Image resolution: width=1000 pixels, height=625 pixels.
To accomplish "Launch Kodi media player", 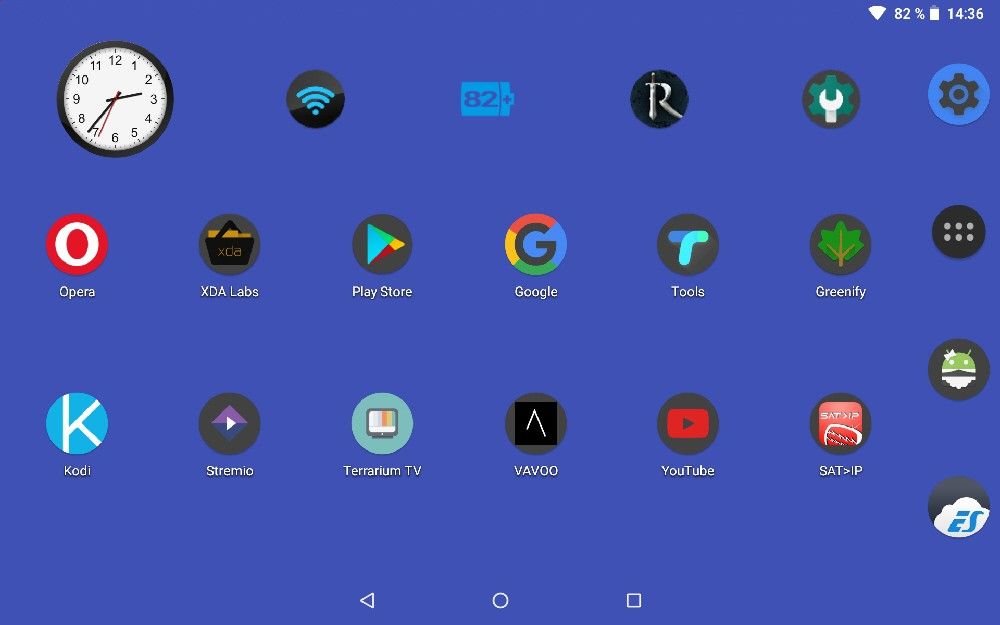I will [77, 423].
